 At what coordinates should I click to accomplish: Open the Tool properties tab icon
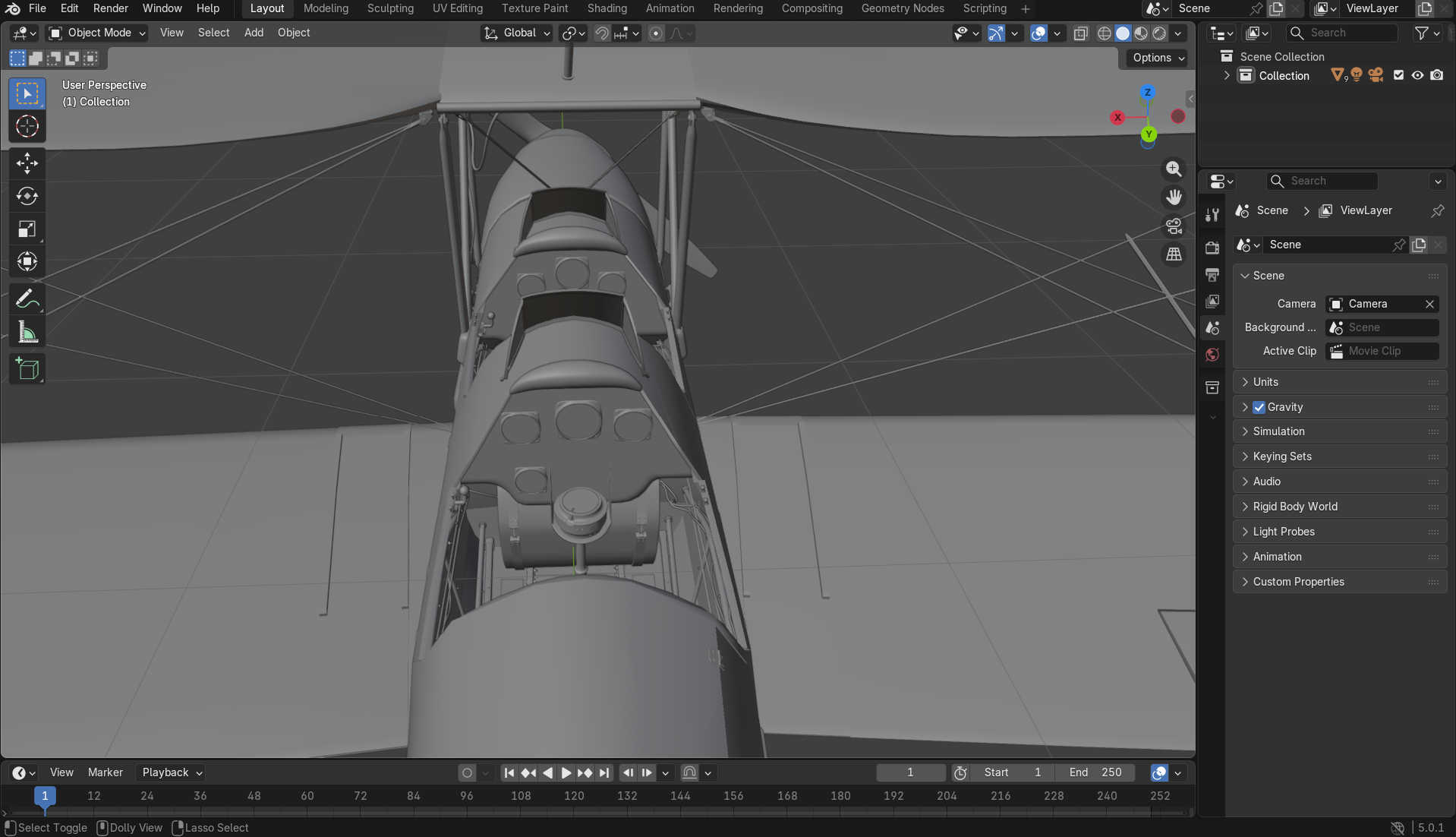(1212, 215)
